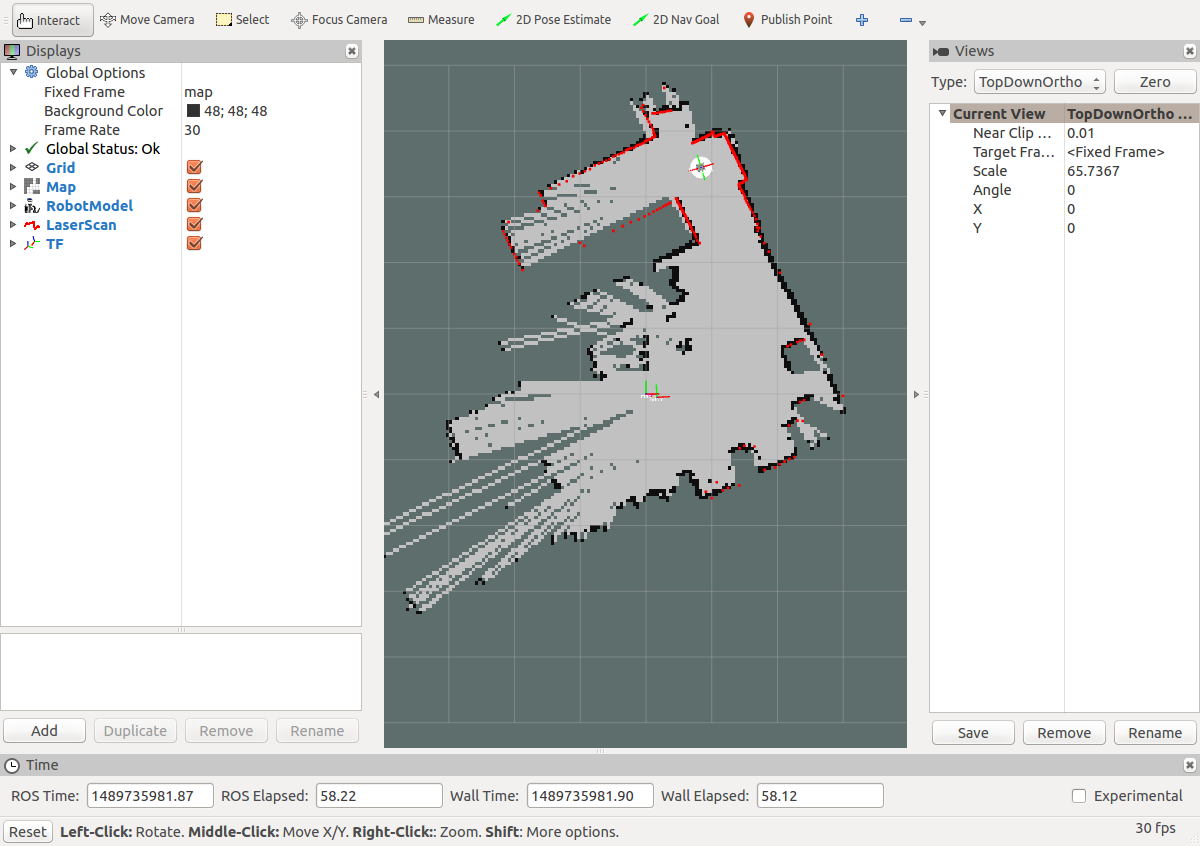Screen dimensions: 1200x846
Task: Expand the Map display tree item
Action: 13,187
